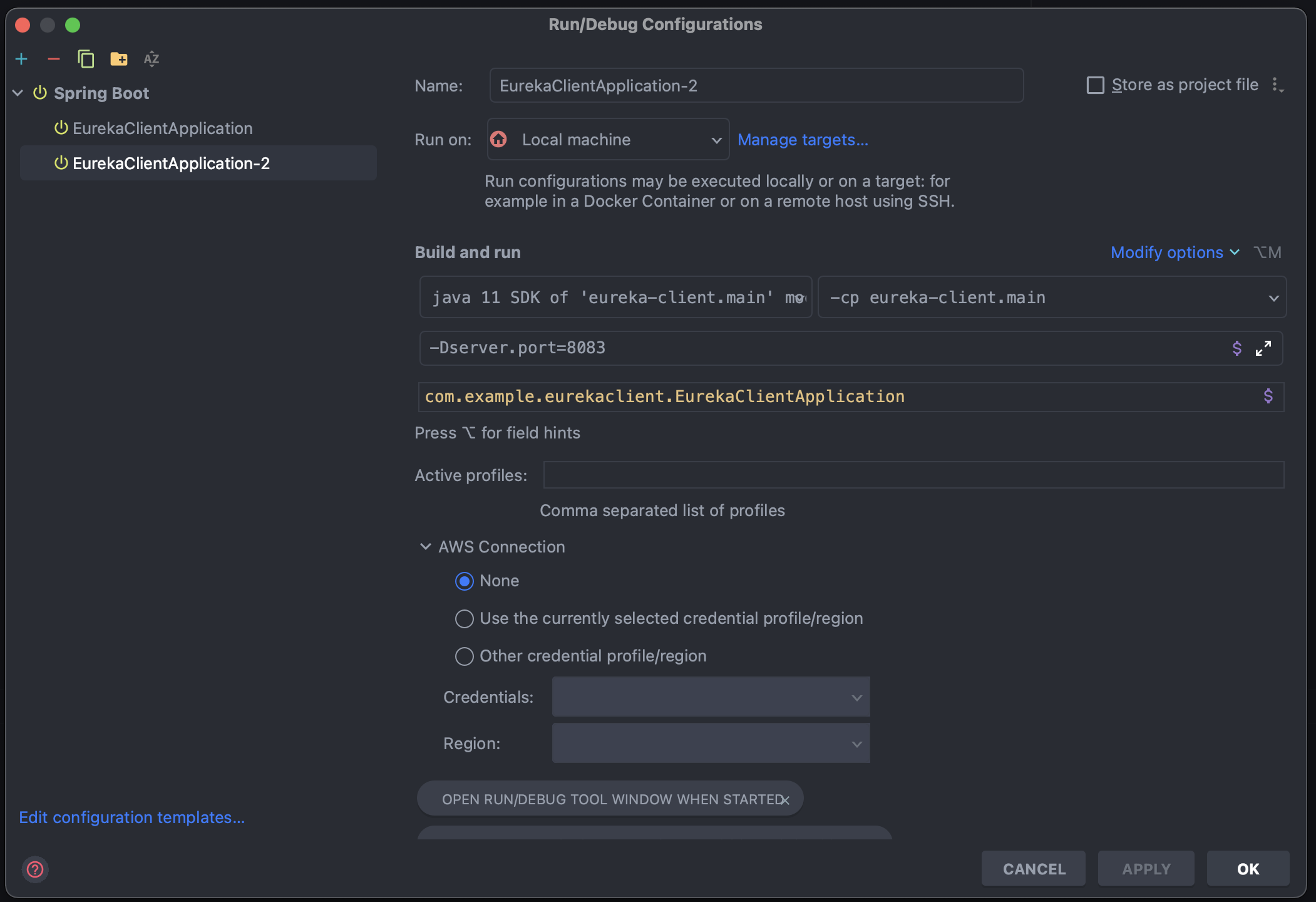Select Use the currently selected credential profile/region
Image resolution: width=1316 pixels, height=902 pixels.
pyautogui.click(x=464, y=619)
